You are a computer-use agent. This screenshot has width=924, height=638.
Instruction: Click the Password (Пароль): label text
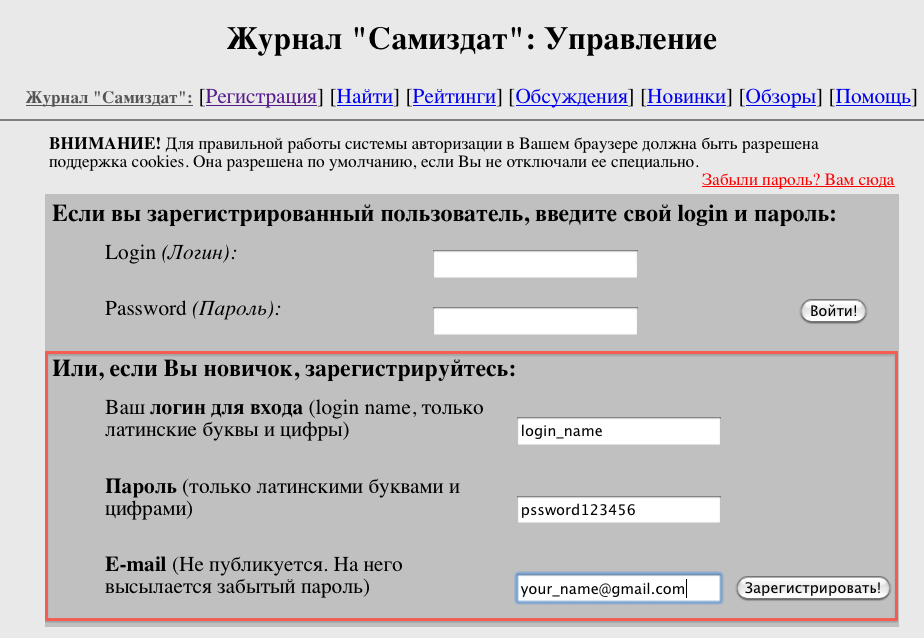click(x=193, y=309)
